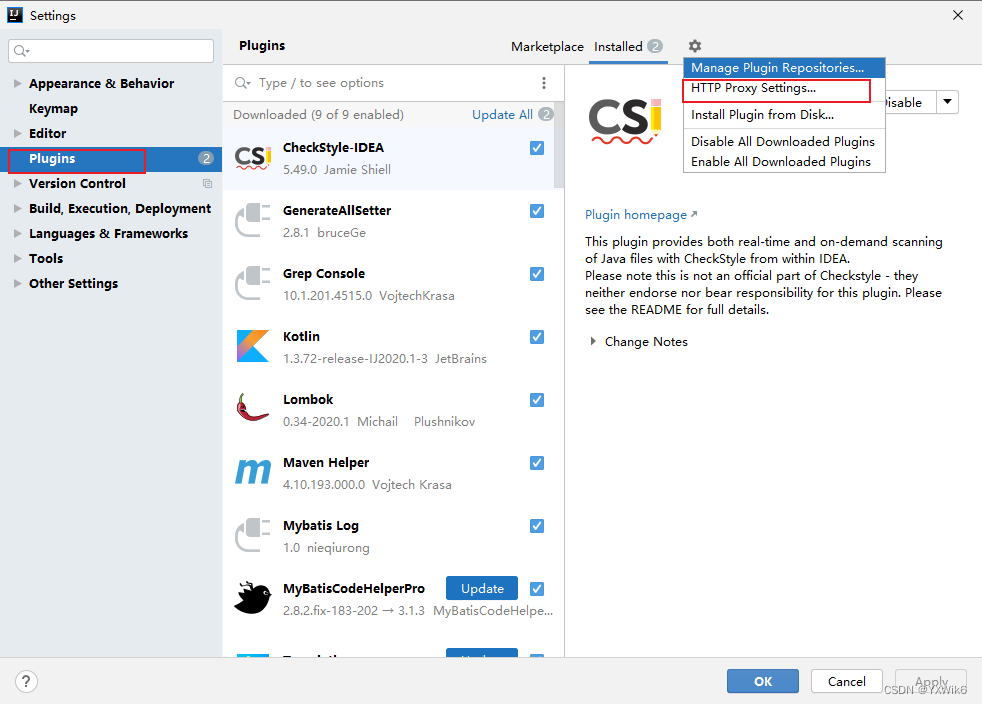Expand Languages & Frameworks node
Image resolution: width=982 pixels, height=704 pixels.
[18, 234]
